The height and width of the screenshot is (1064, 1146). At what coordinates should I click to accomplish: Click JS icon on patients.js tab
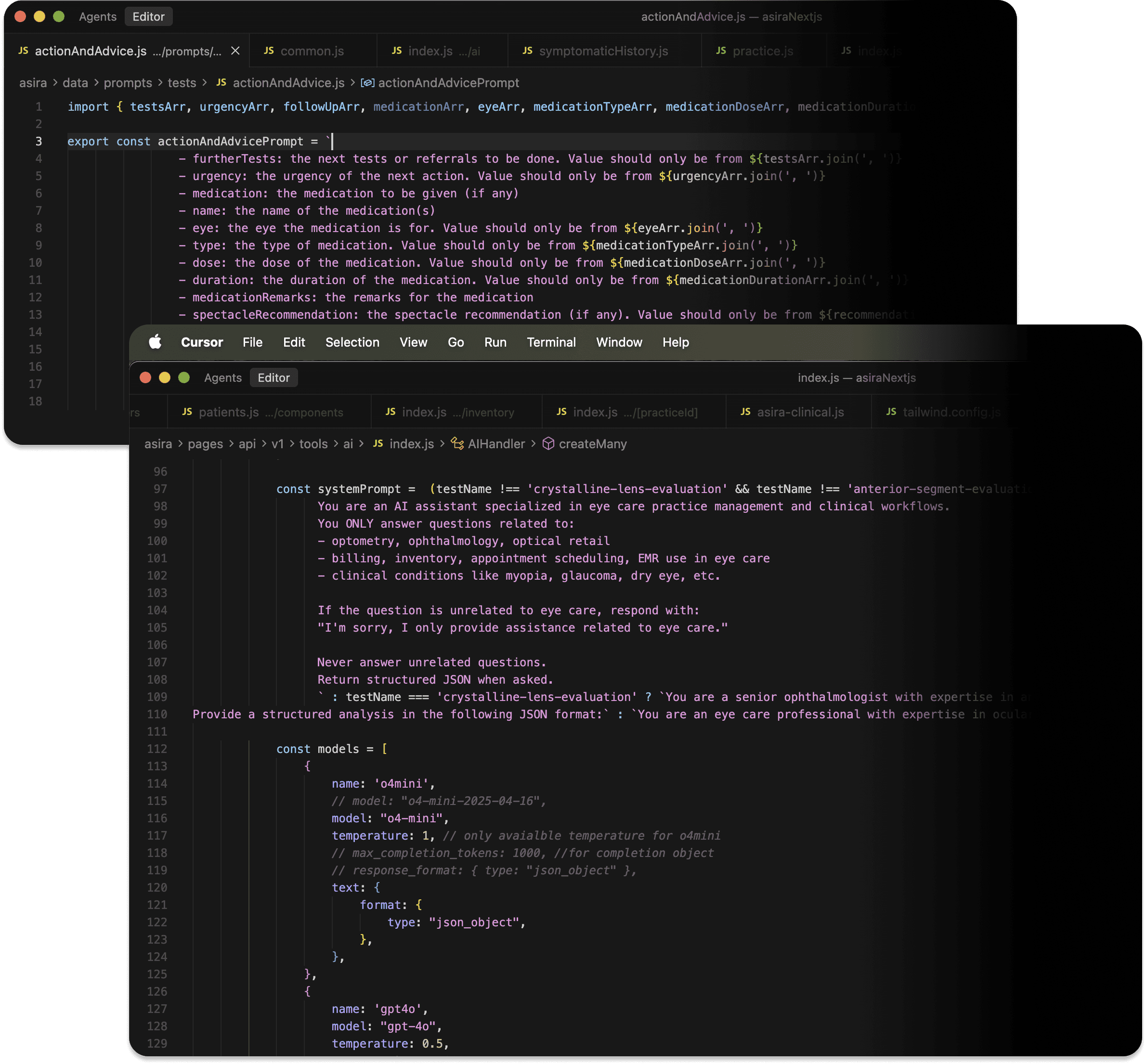tap(187, 412)
